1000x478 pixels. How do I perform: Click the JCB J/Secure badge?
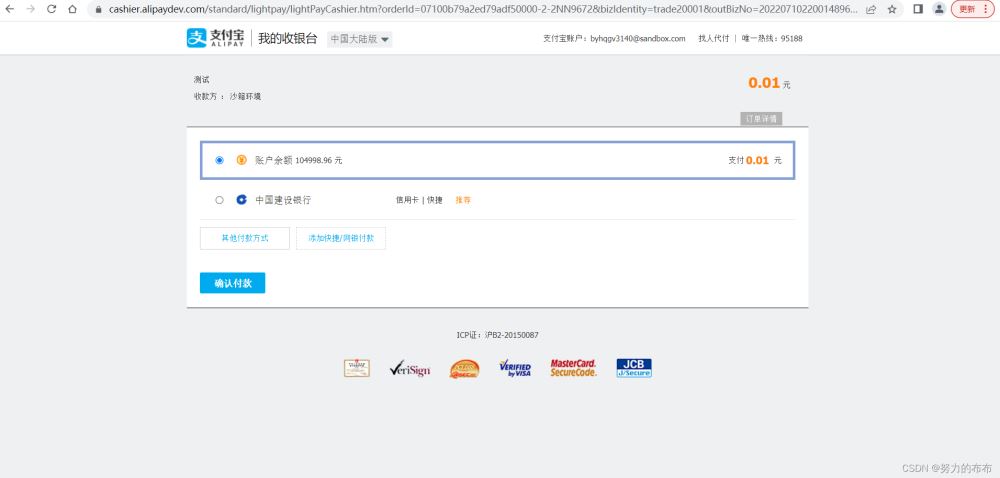point(633,368)
